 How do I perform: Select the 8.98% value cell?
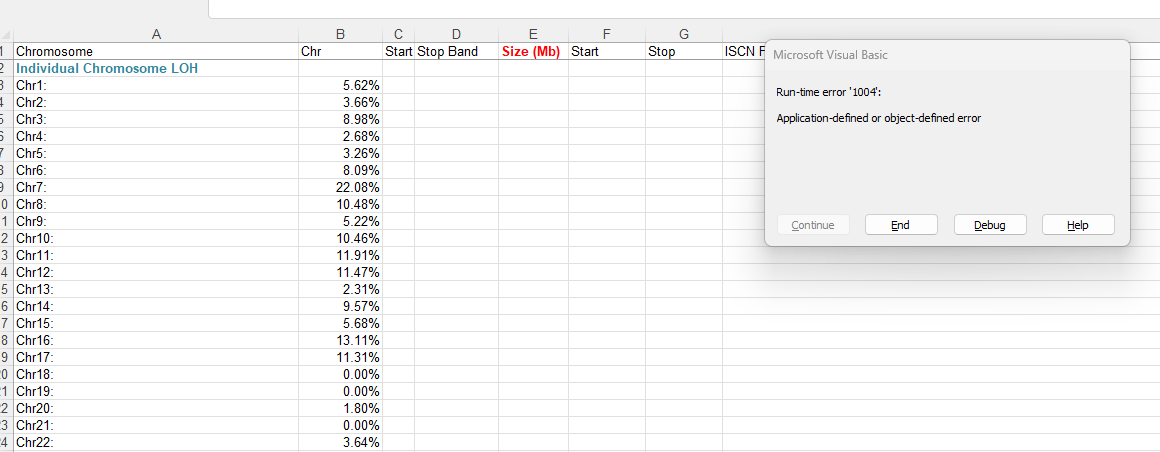point(340,119)
